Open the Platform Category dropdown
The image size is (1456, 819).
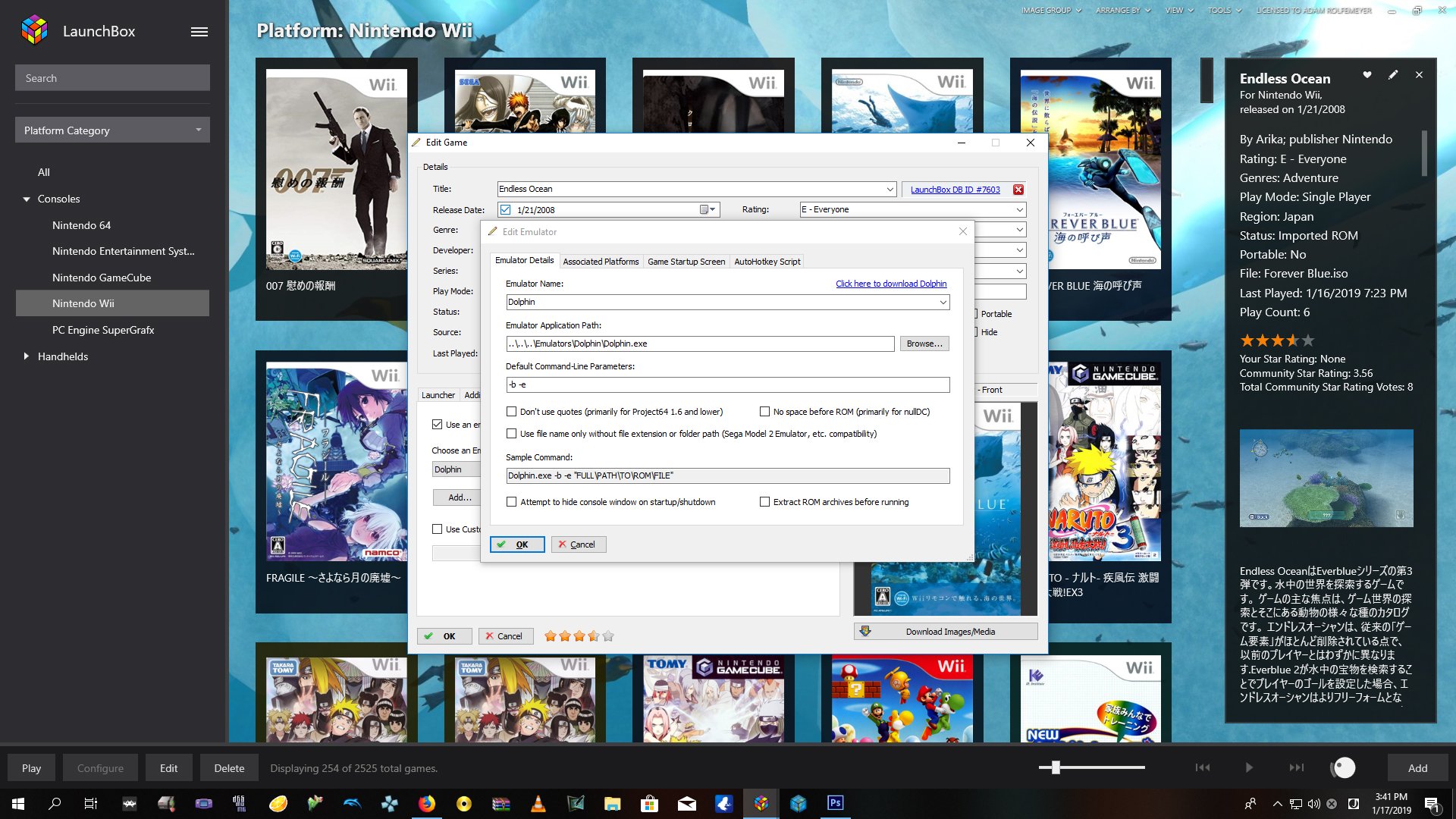coord(112,130)
